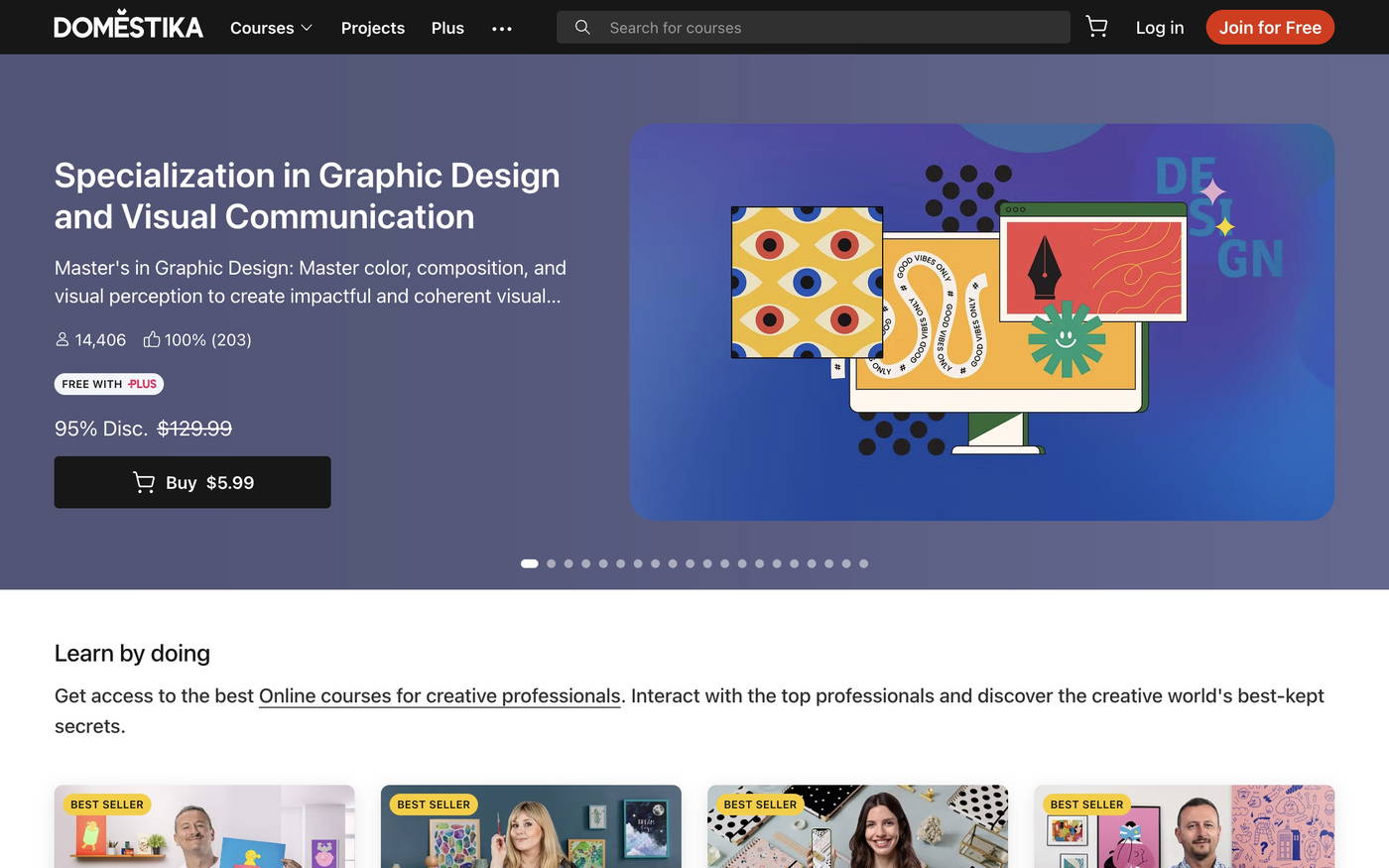The image size is (1389, 868).
Task: Expand the Courses dropdown menu
Action: click(271, 28)
